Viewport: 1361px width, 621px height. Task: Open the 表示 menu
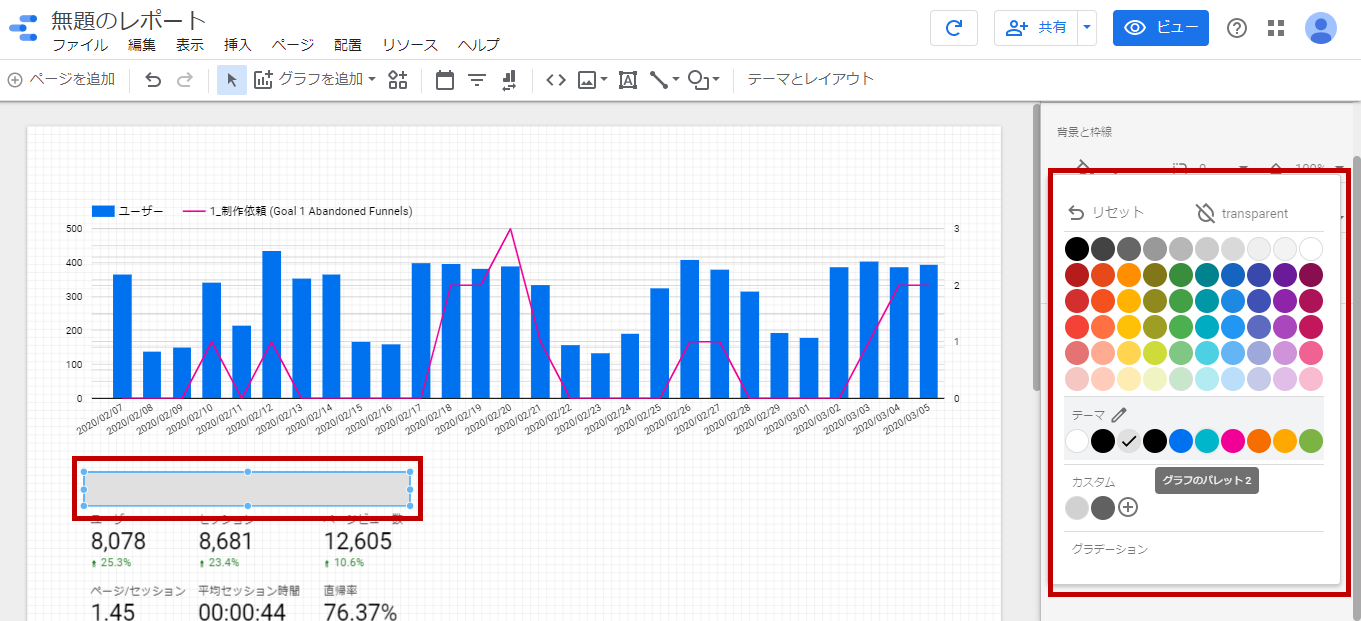click(190, 45)
